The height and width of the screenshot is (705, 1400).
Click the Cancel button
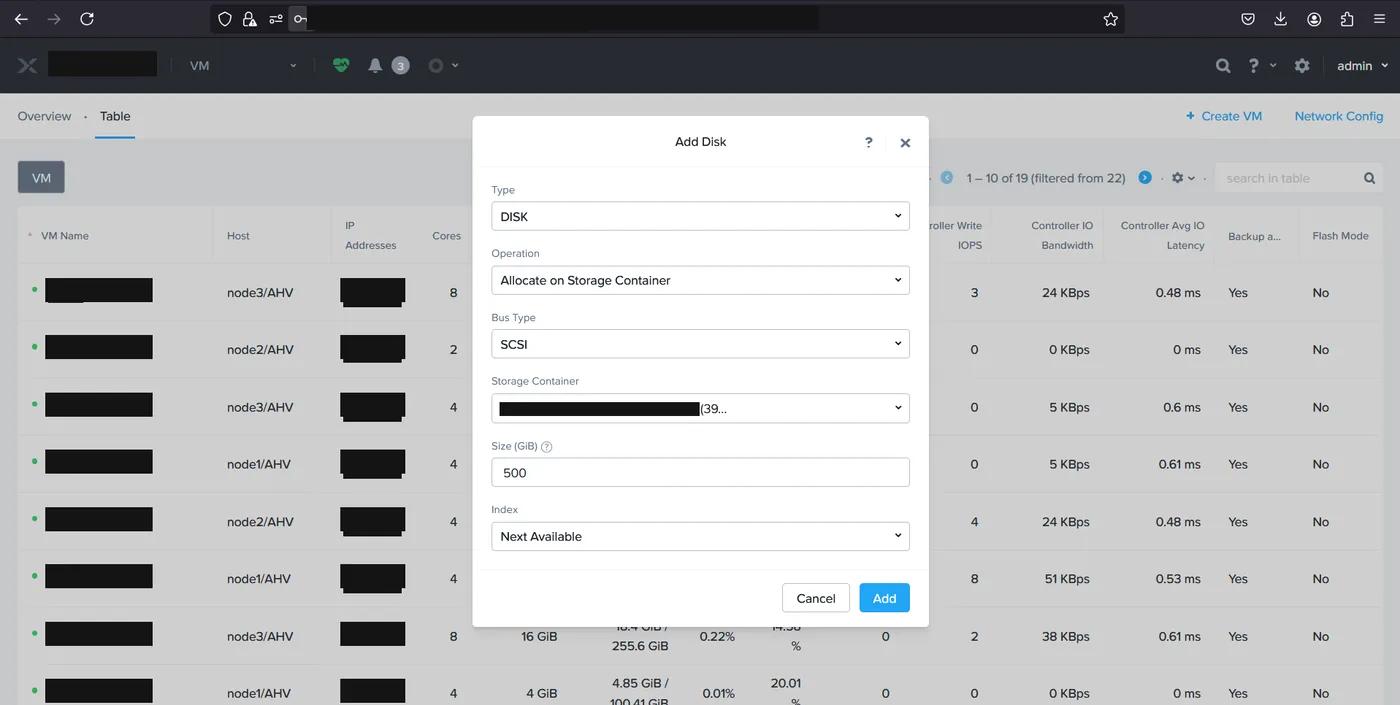pyautogui.click(x=816, y=598)
